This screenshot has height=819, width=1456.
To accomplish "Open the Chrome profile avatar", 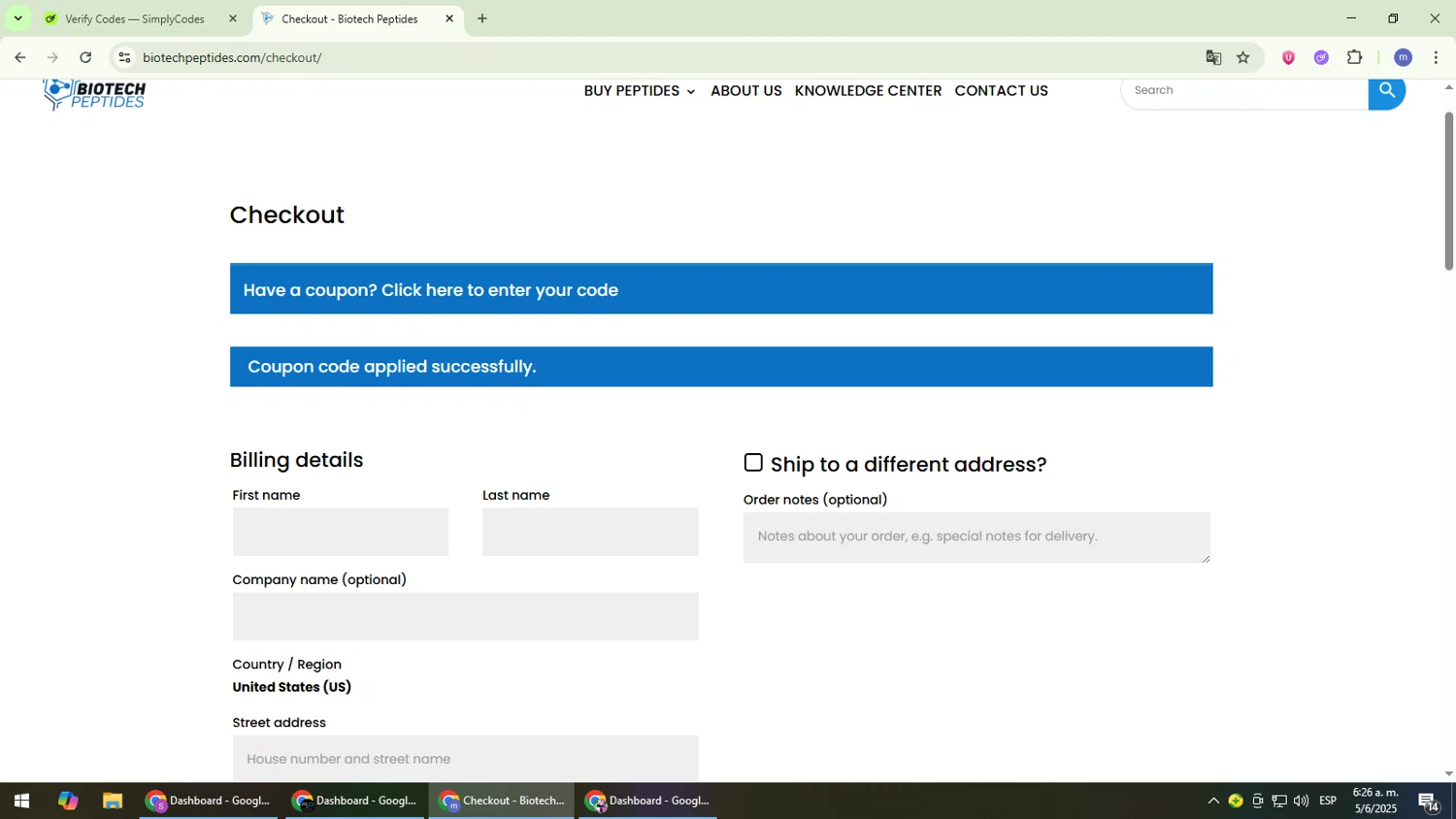I will [1403, 58].
